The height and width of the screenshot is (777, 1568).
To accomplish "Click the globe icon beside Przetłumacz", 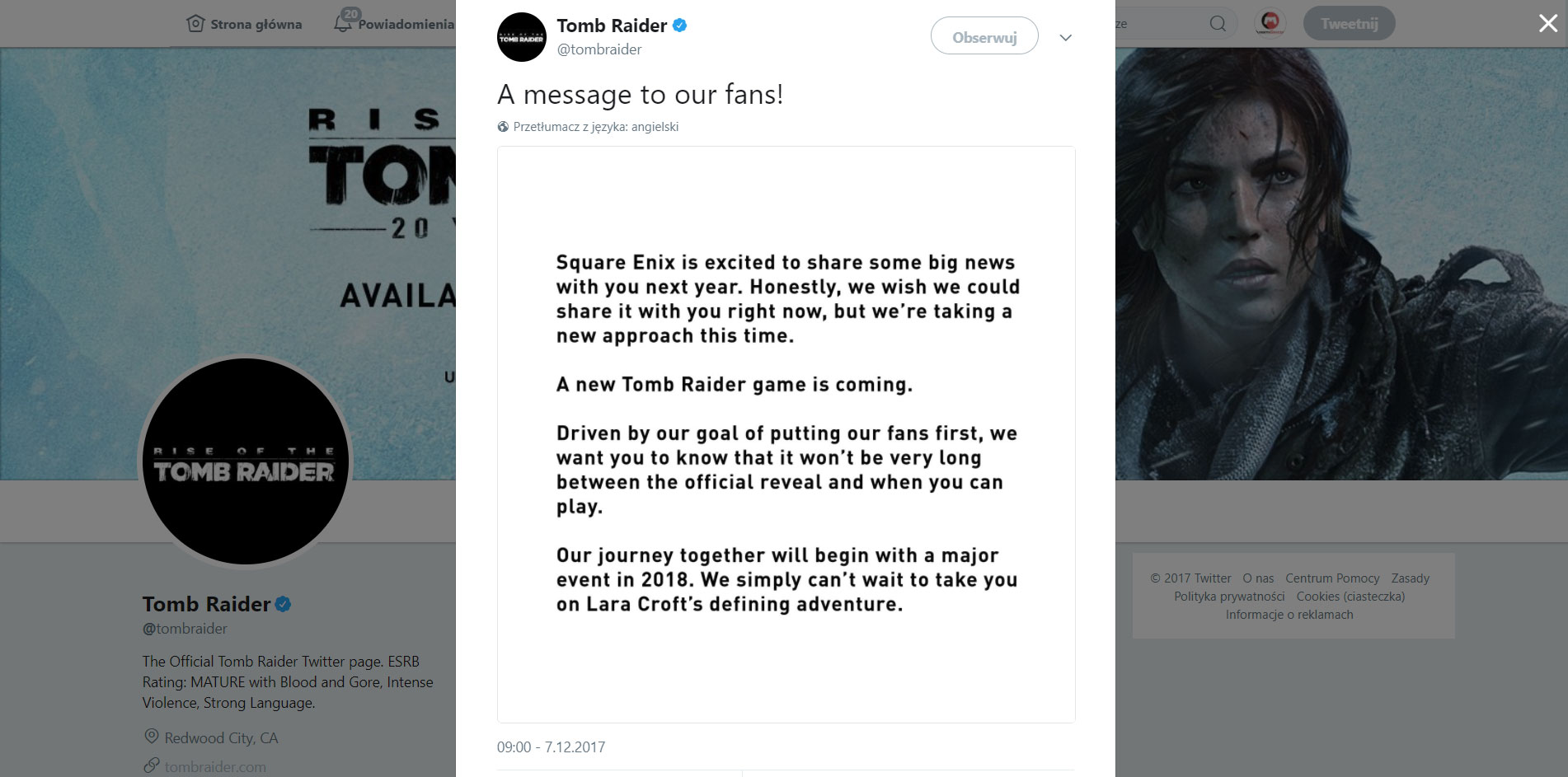I will pos(503,127).
